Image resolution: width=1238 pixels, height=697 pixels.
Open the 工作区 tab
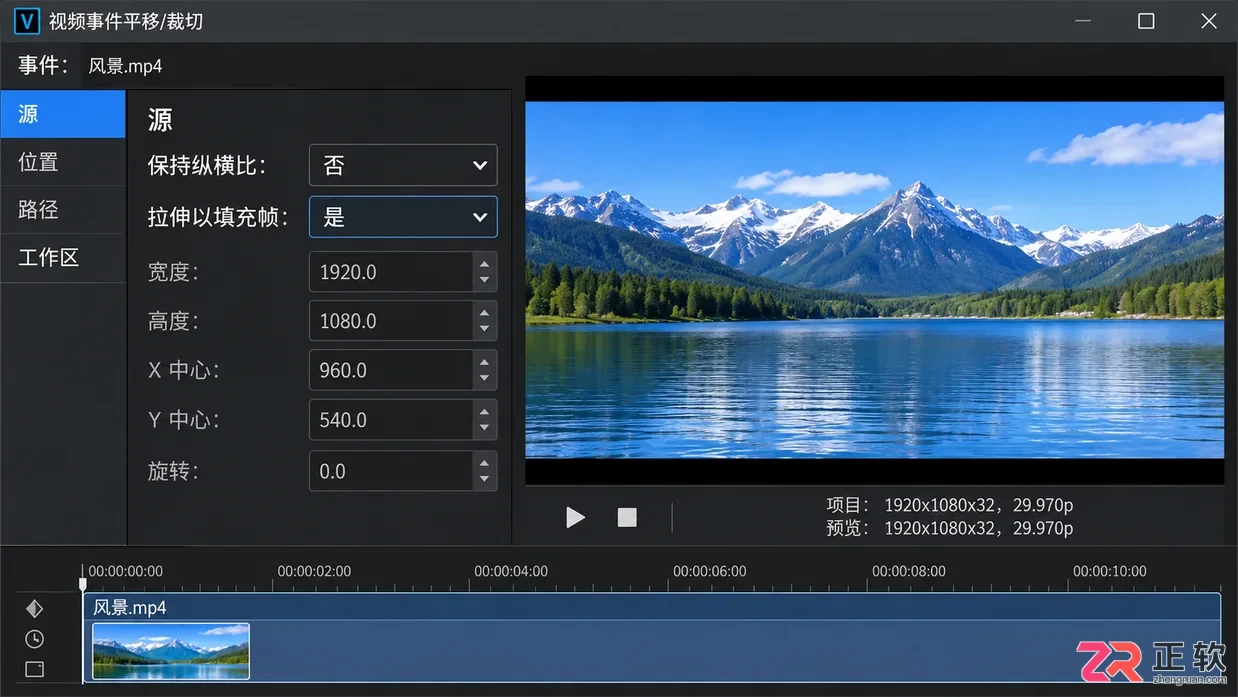click(63, 258)
